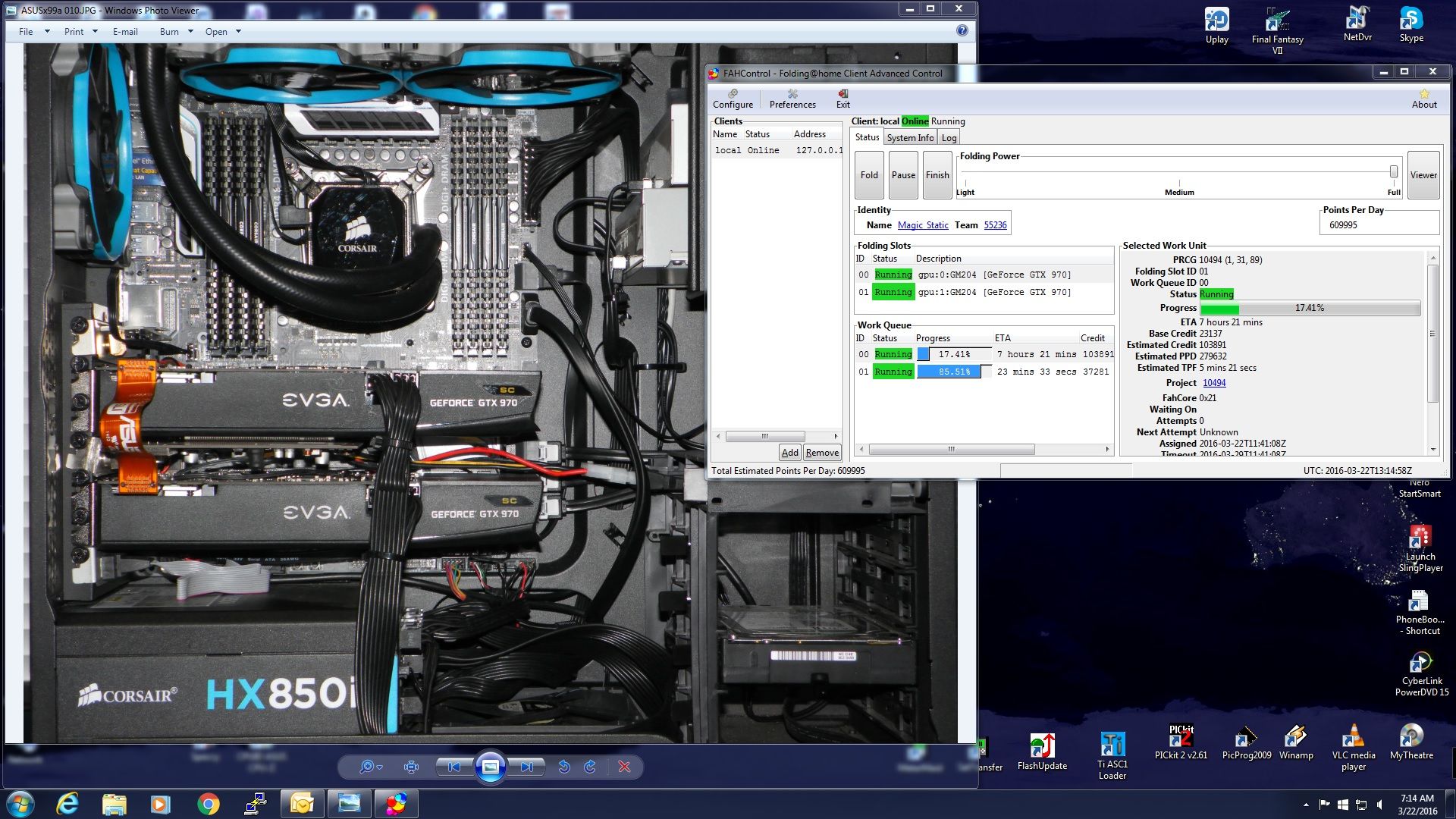Select work queue row with 17.41% progress
The width and height of the screenshot is (1456, 819).
tap(984, 354)
